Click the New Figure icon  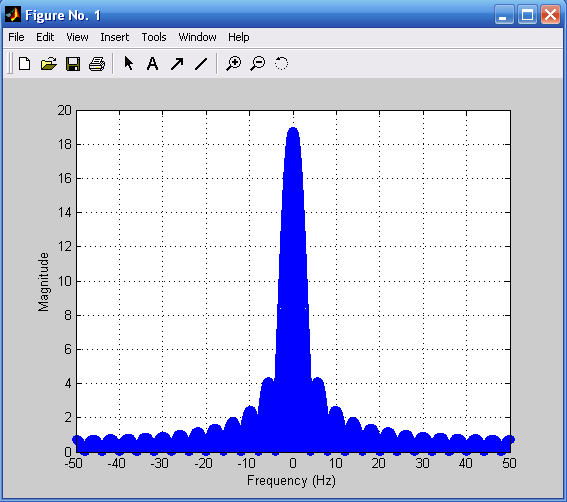(25, 64)
